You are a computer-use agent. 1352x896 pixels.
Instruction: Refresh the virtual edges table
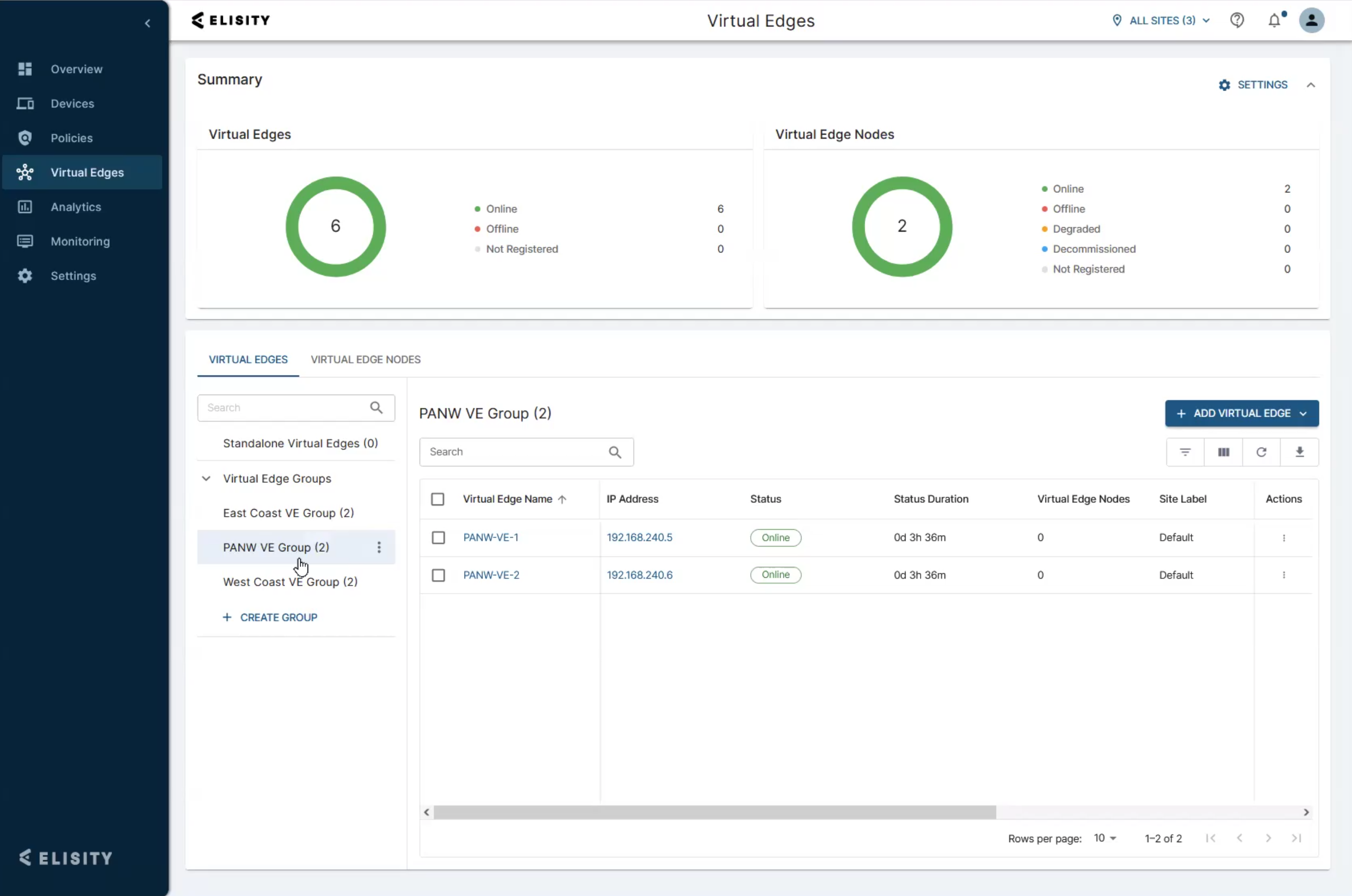(x=1261, y=452)
